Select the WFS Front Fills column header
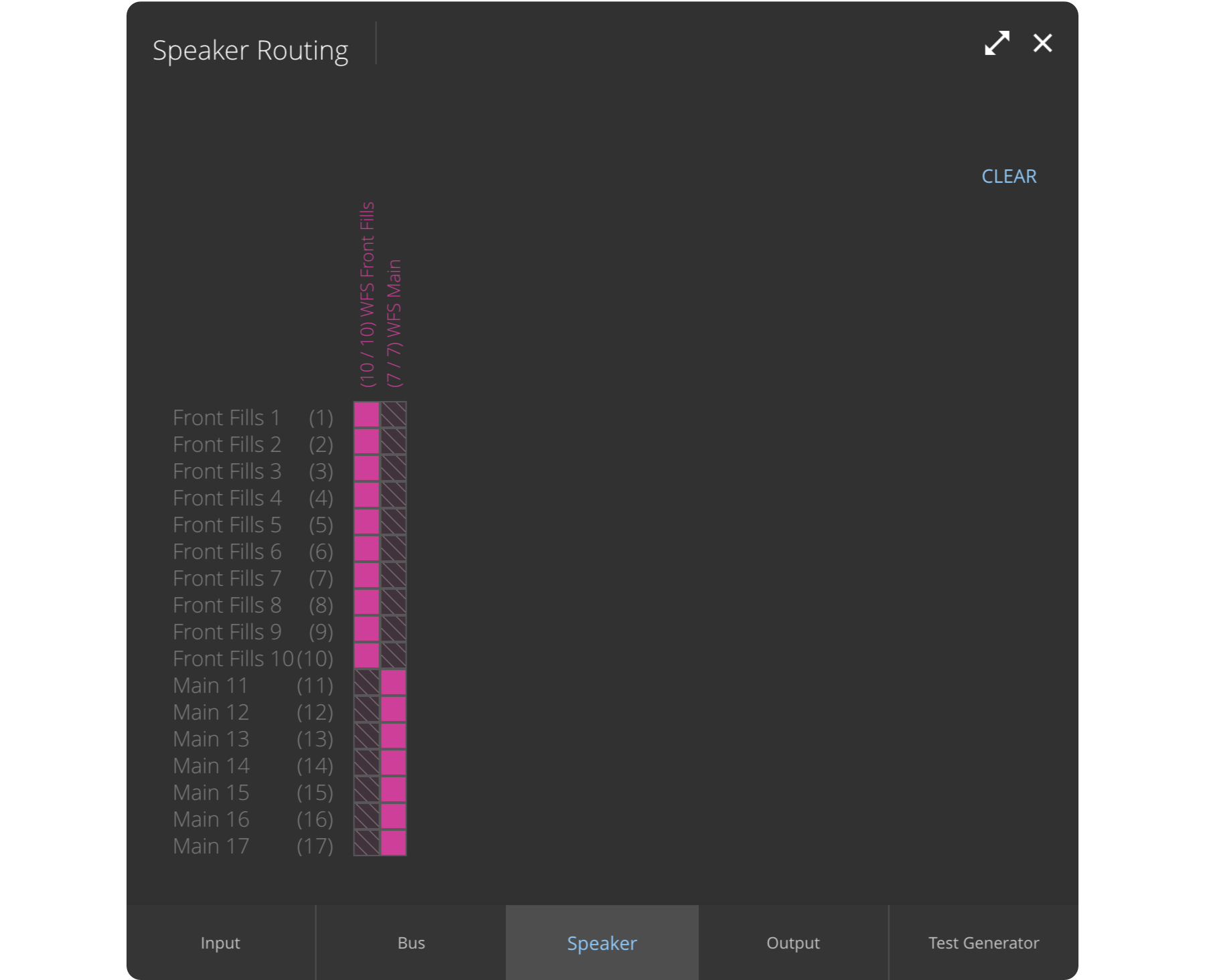The width and height of the screenshot is (1205, 980). point(367,295)
